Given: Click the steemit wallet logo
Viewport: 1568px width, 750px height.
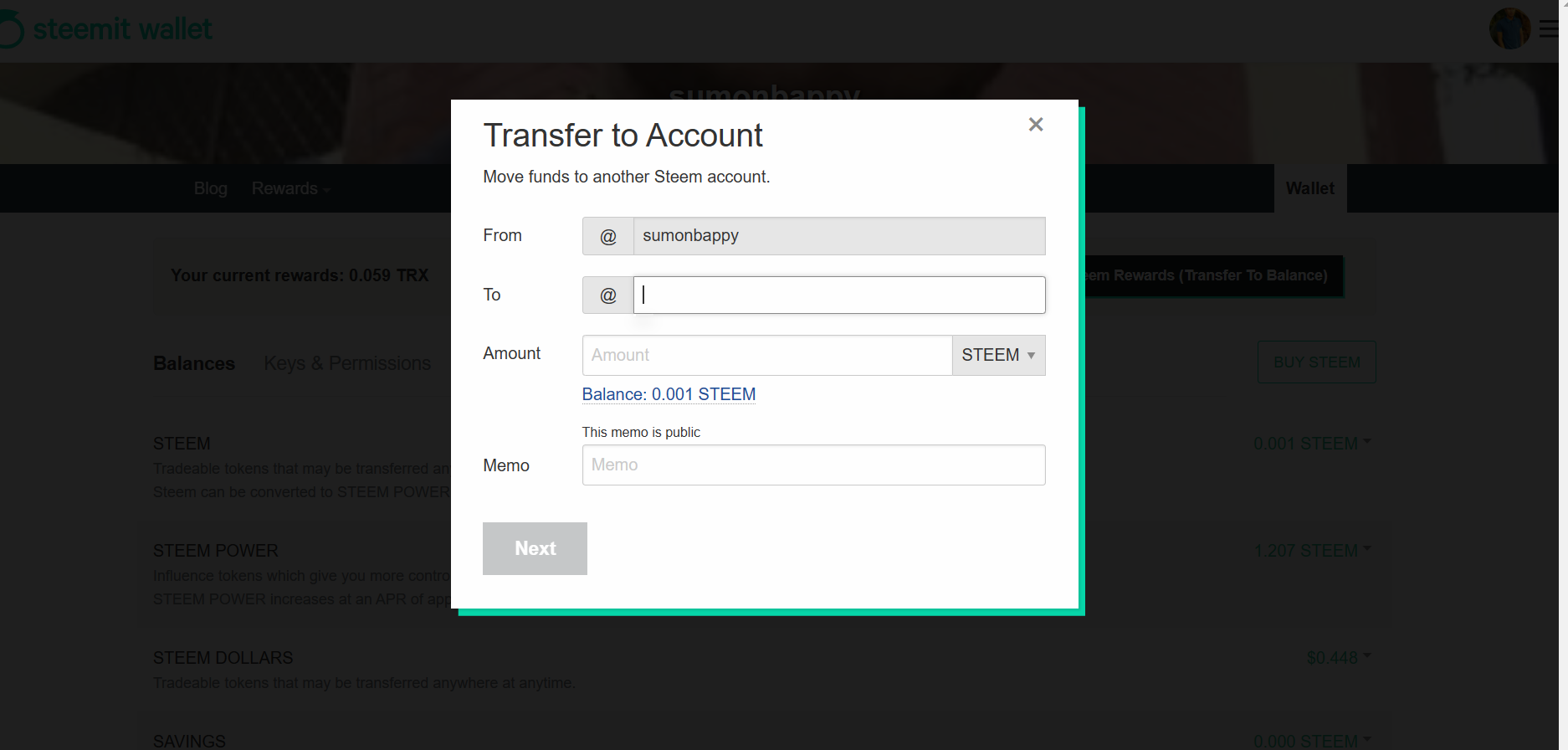Looking at the screenshot, I should (106, 29).
